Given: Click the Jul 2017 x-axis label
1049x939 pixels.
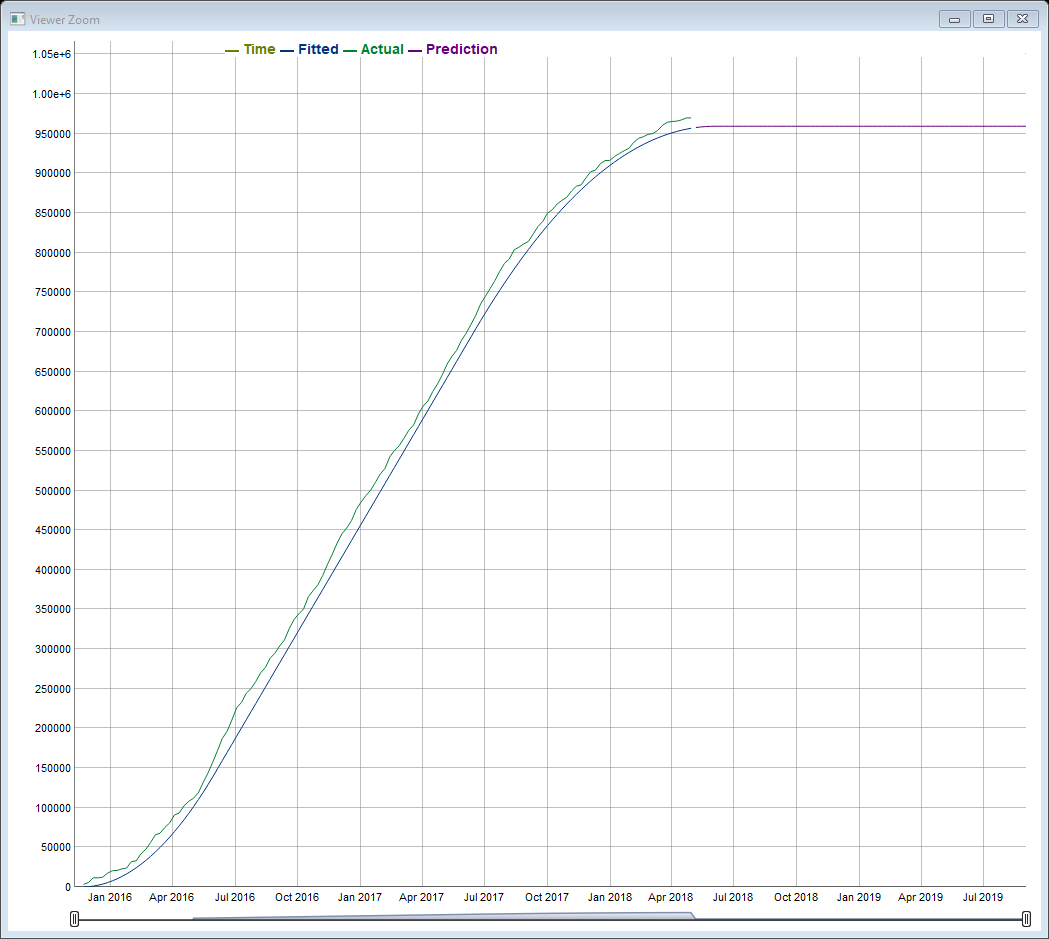Looking at the screenshot, I should point(484,898).
